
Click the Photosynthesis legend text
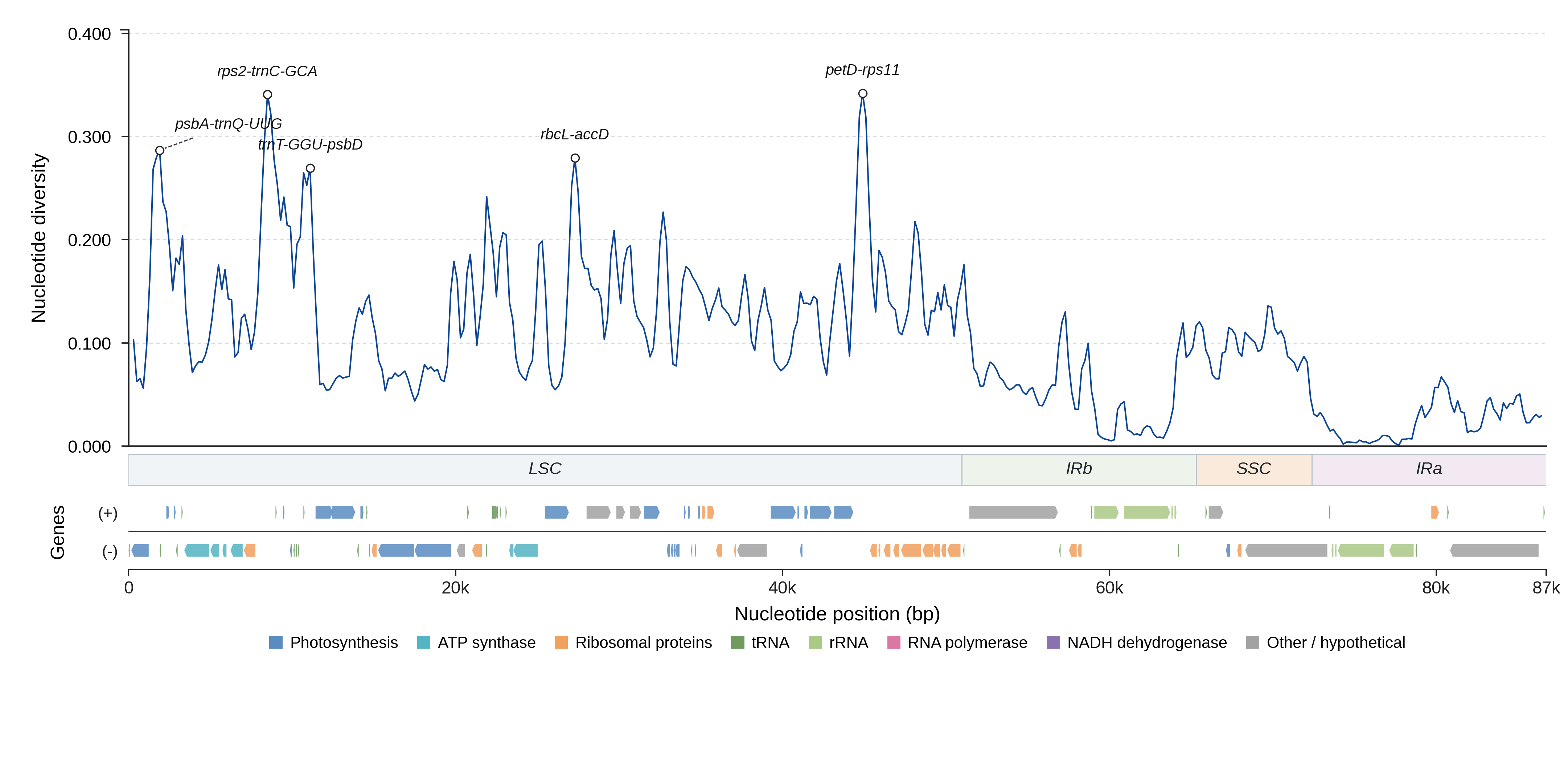pos(344,642)
